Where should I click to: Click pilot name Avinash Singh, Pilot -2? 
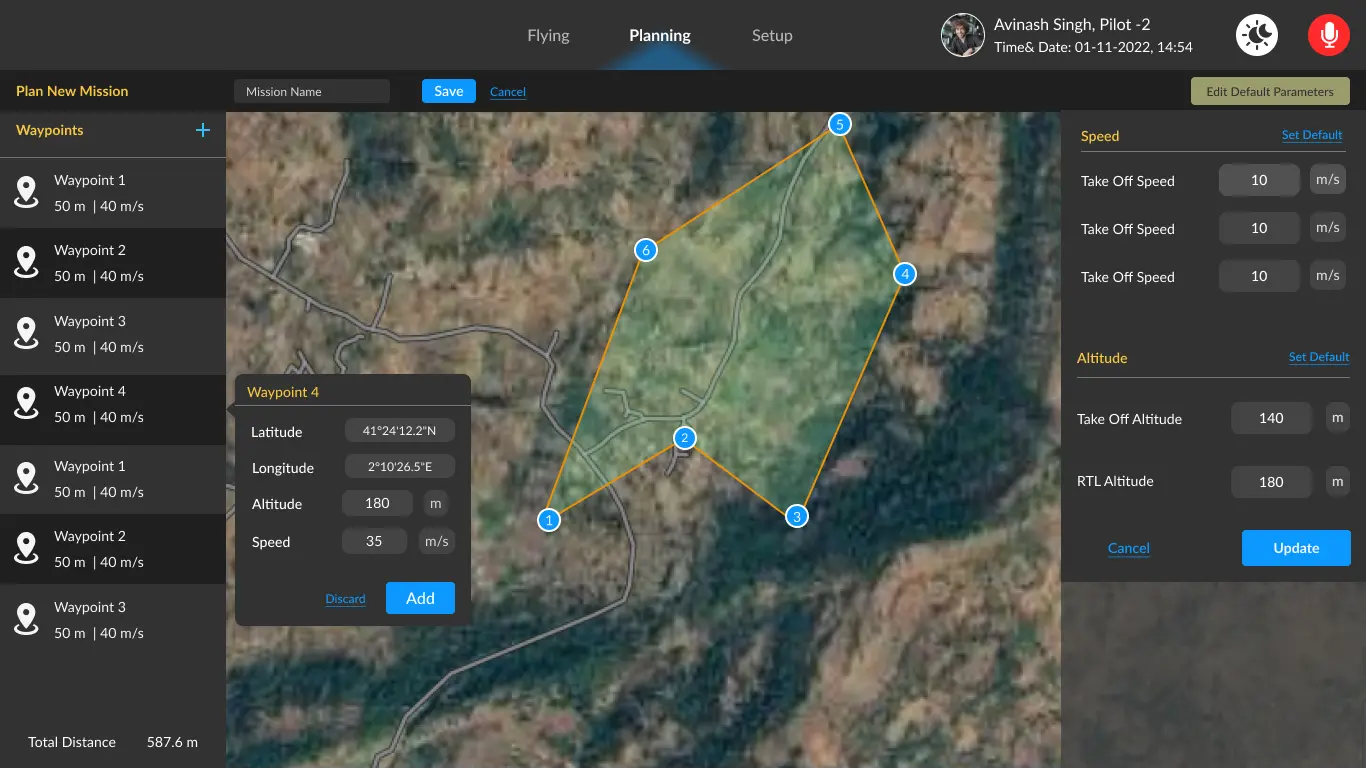pos(1072,25)
